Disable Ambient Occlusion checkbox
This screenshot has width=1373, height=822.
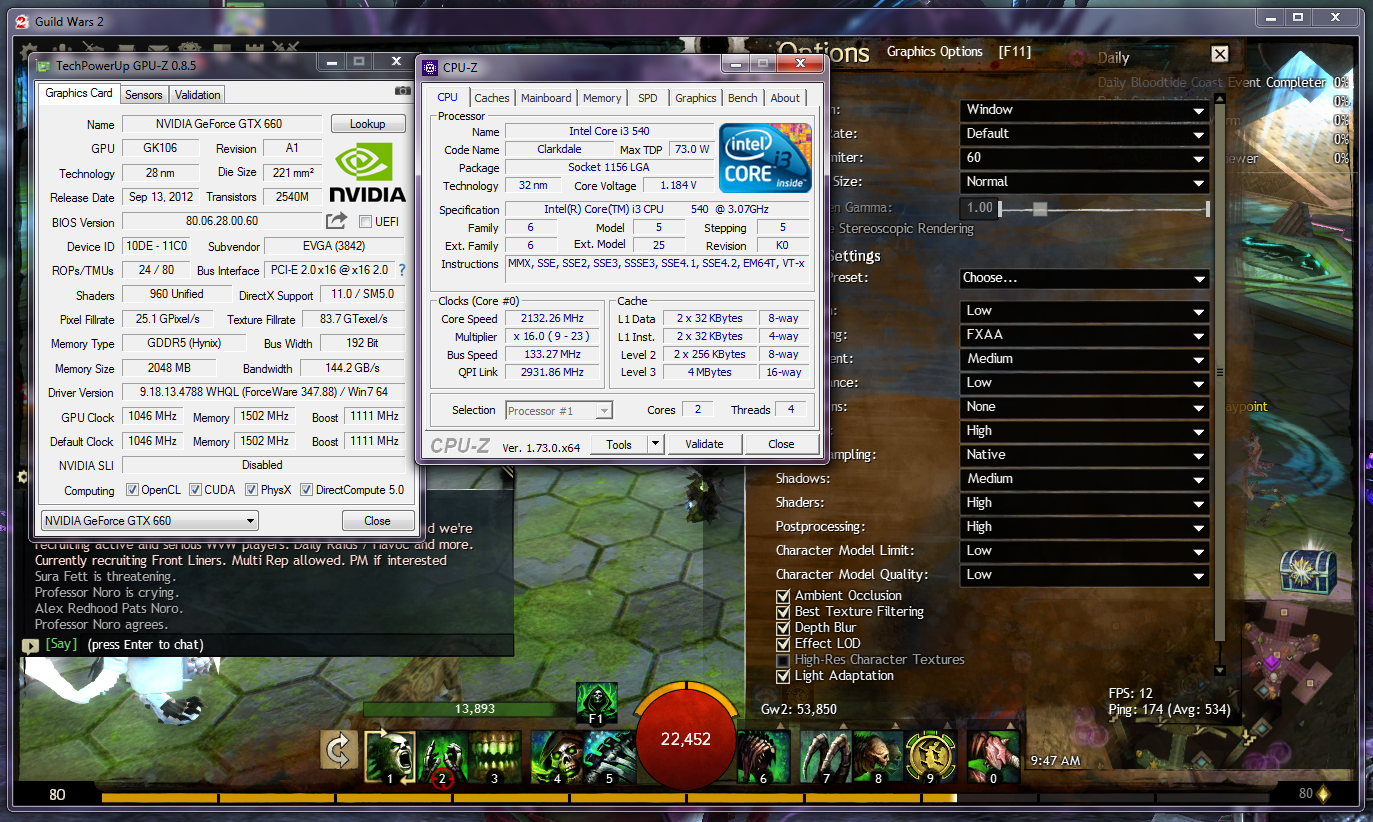tap(784, 596)
